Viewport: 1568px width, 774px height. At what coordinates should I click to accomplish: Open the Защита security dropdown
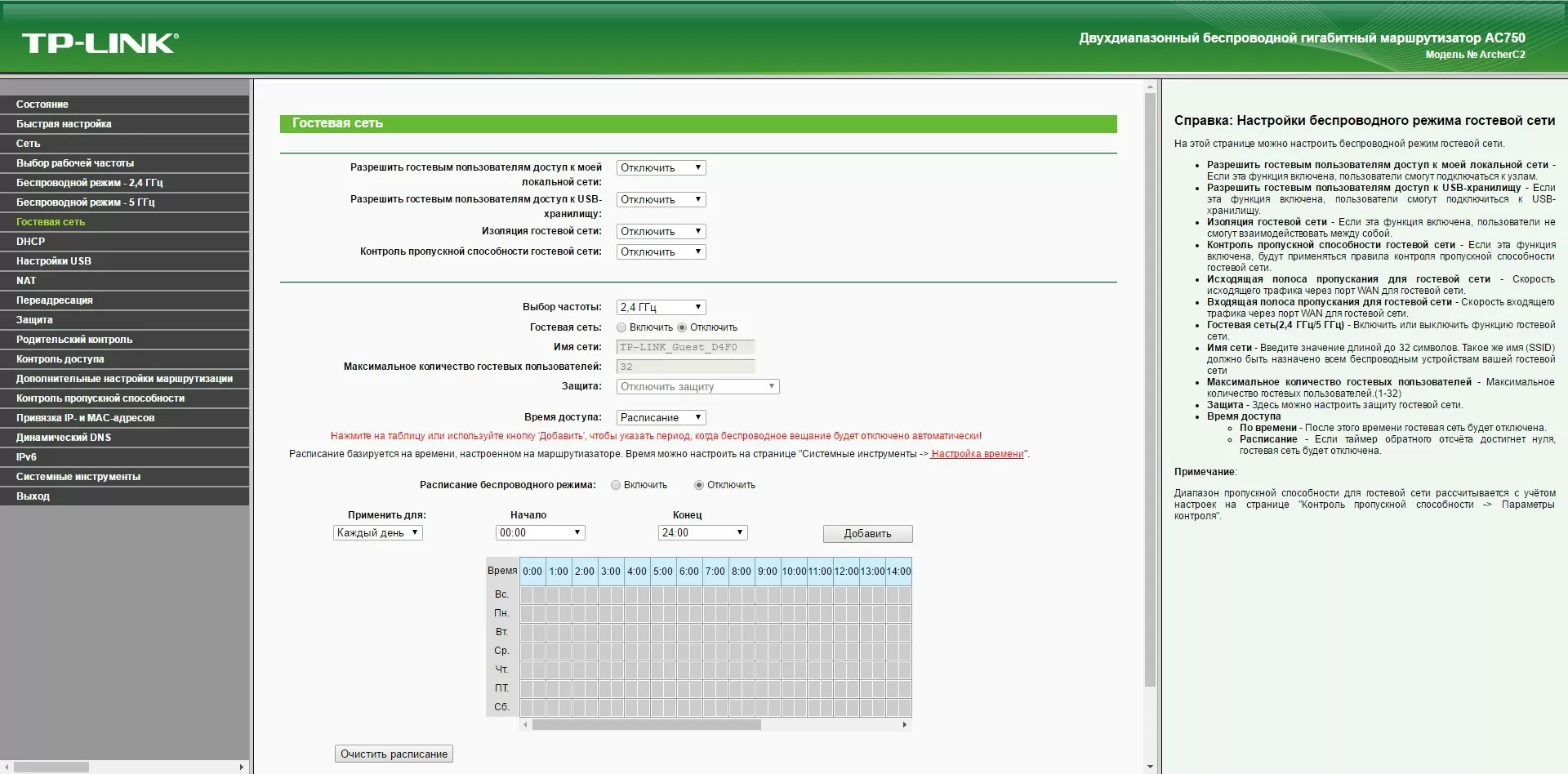[x=697, y=387]
